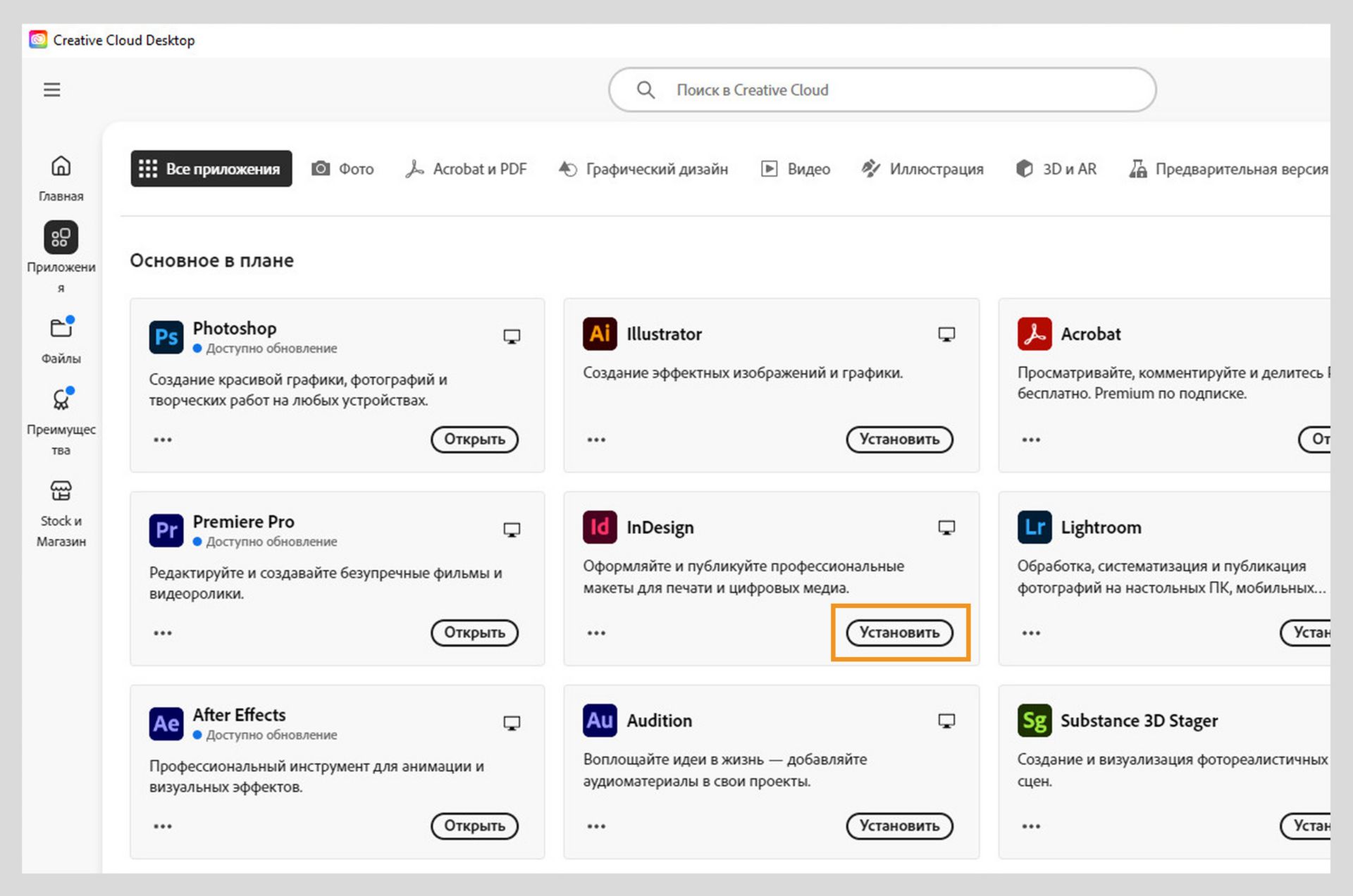1353x896 pixels.
Task: Open more options on After Effects card
Action: coord(163,826)
